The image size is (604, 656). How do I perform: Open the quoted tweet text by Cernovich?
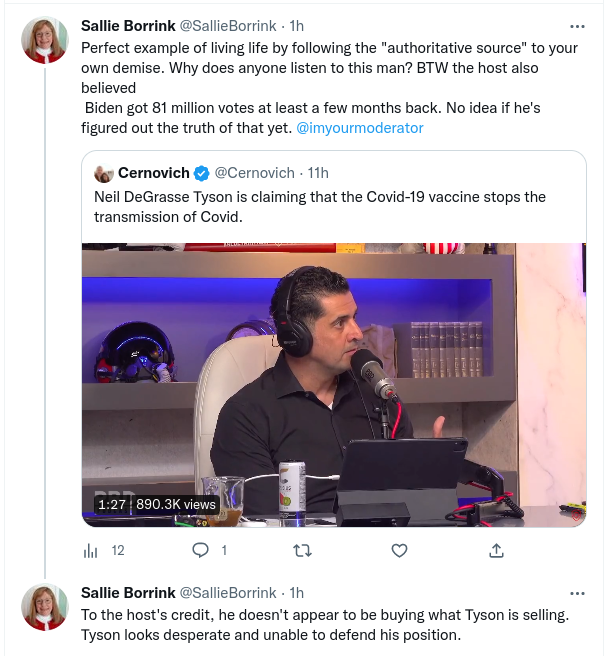click(320, 206)
